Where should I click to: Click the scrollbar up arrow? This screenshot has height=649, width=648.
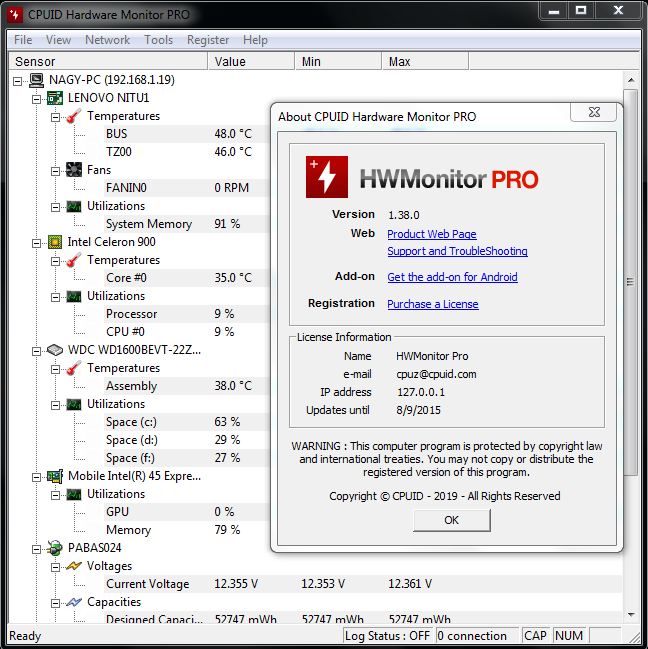click(x=631, y=80)
